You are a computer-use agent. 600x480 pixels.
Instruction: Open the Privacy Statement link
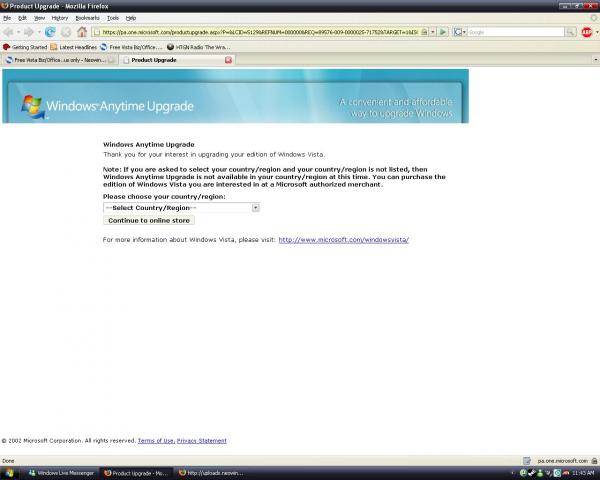click(x=202, y=441)
